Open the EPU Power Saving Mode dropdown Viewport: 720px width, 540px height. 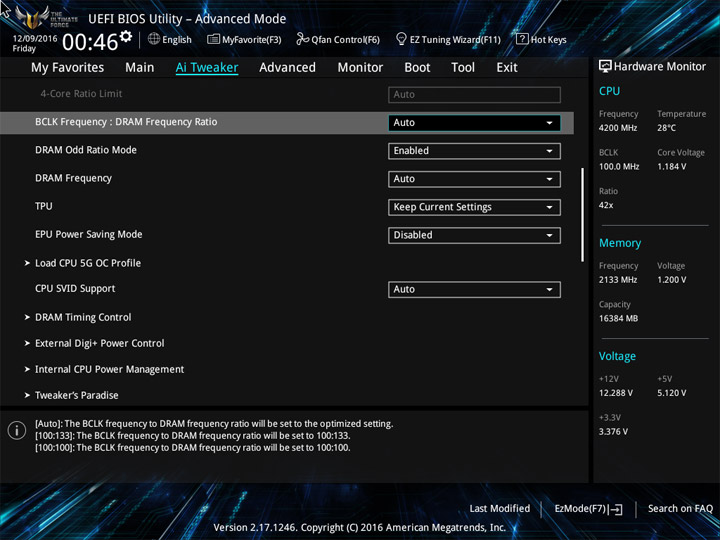tap(474, 235)
